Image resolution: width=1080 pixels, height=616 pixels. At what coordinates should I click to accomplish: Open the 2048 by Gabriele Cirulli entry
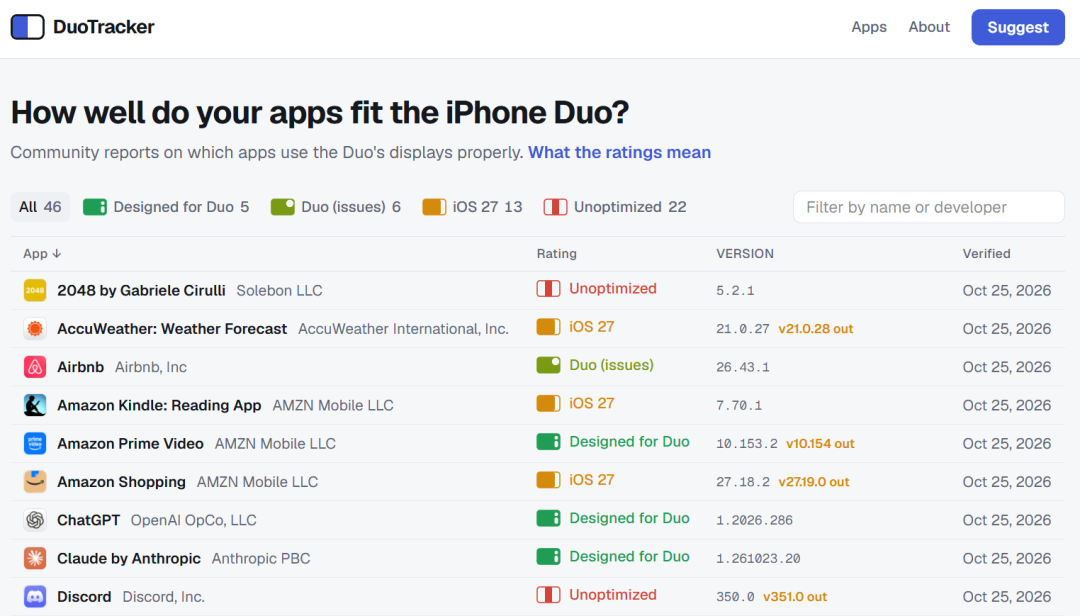point(141,290)
